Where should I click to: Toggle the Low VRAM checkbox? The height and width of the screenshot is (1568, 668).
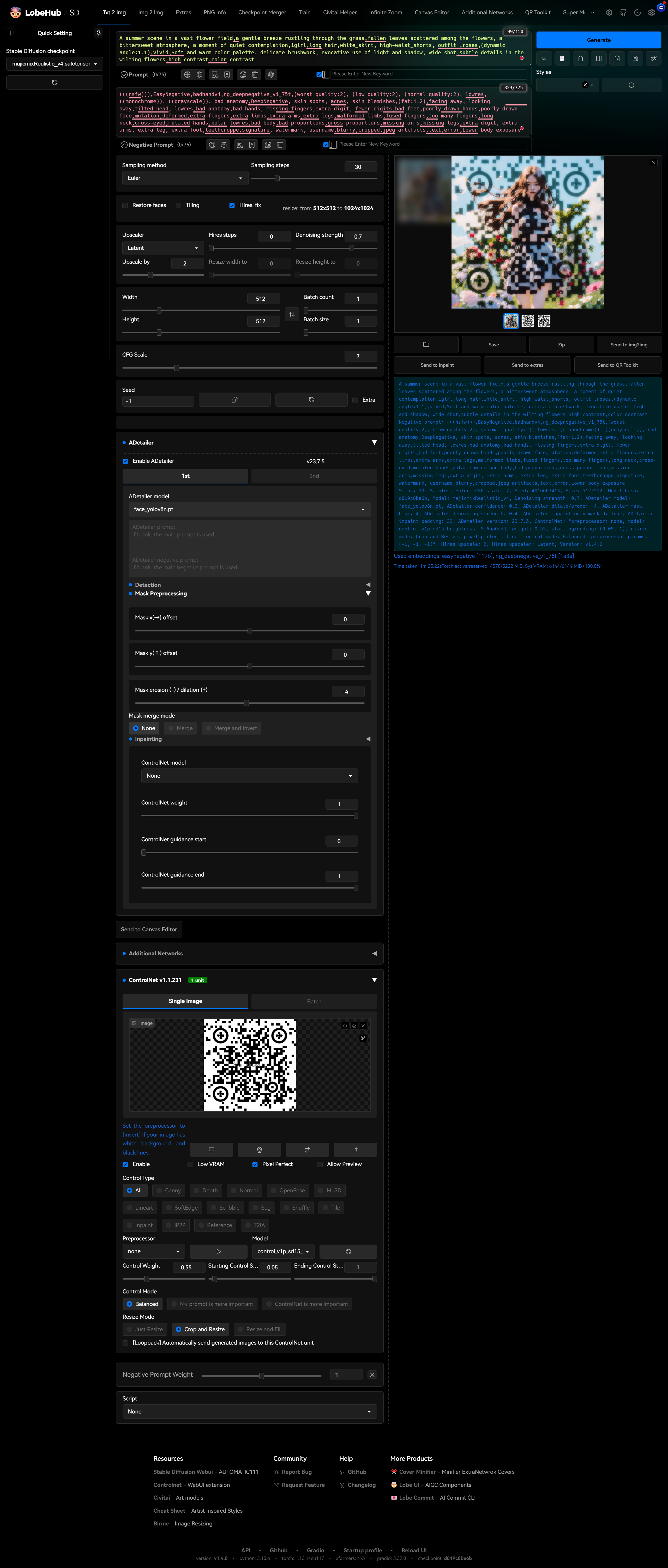(x=190, y=1164)
